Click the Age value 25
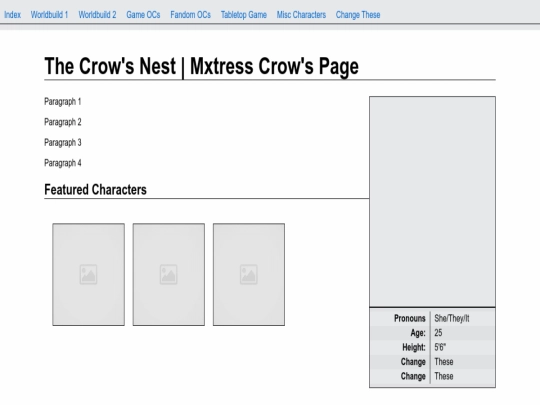 coord(438,333)
